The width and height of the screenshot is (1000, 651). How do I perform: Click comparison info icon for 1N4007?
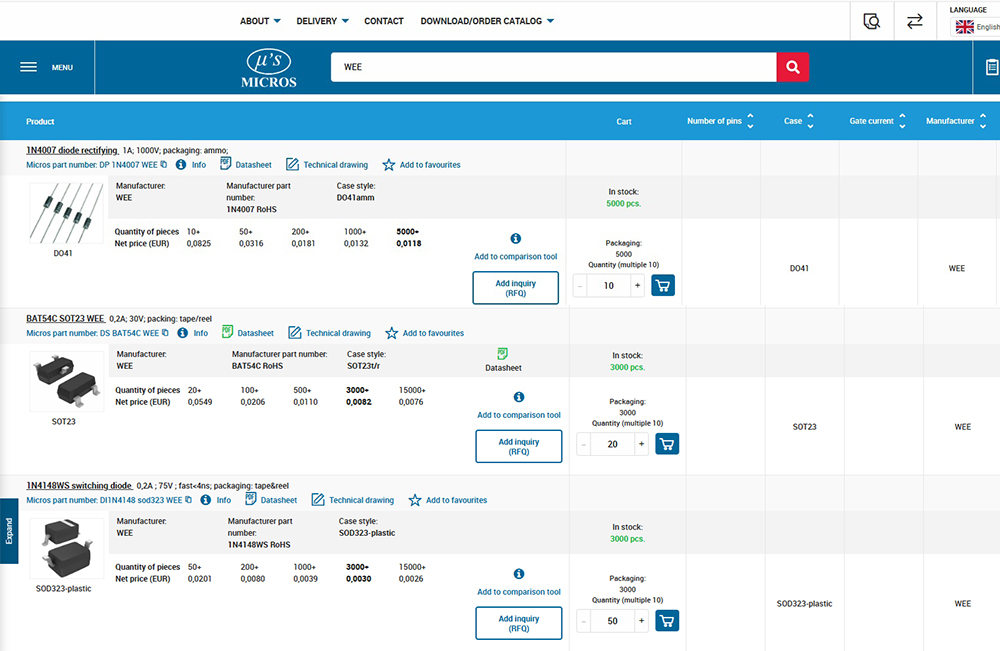(x=515, y=238)
